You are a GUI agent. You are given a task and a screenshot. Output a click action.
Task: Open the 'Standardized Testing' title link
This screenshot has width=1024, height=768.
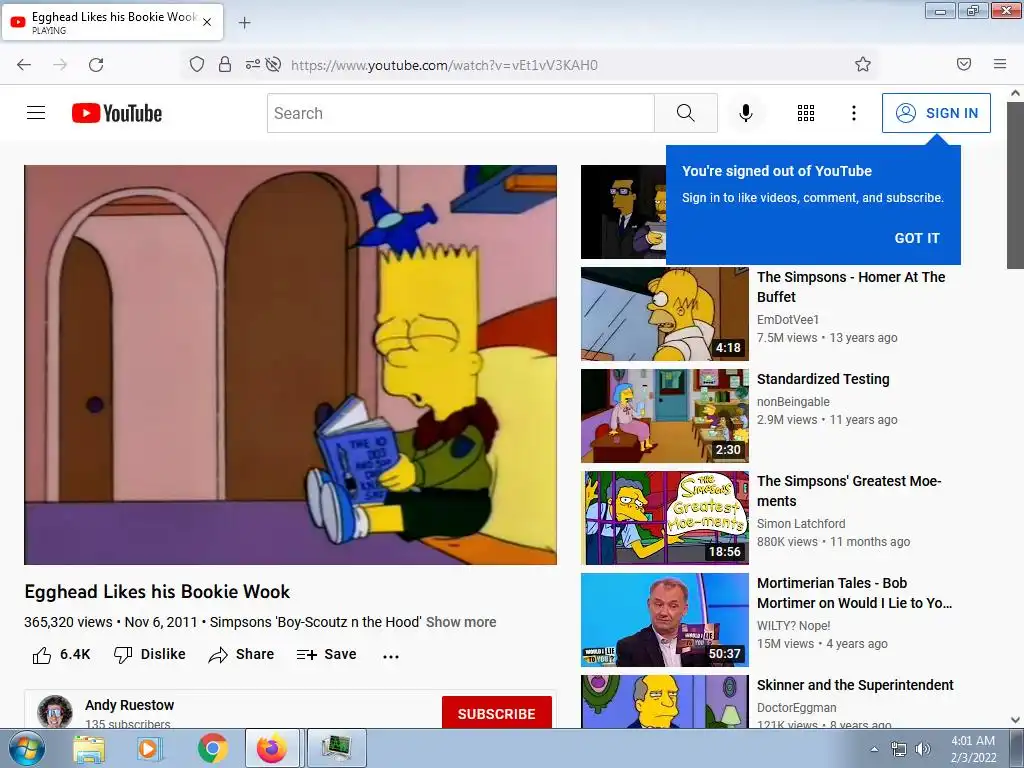pos(823,379)
